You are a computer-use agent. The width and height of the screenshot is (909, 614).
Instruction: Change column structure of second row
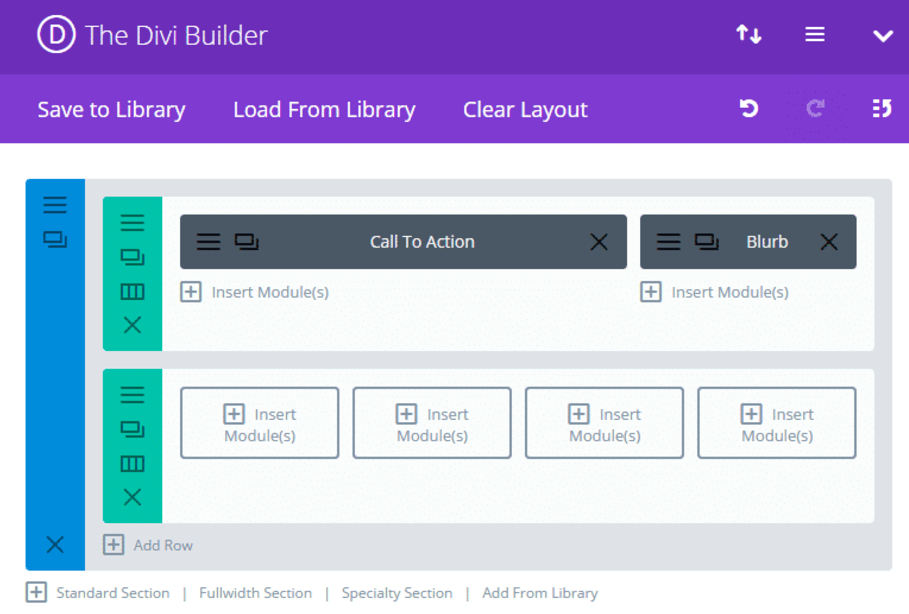point(132,463)
